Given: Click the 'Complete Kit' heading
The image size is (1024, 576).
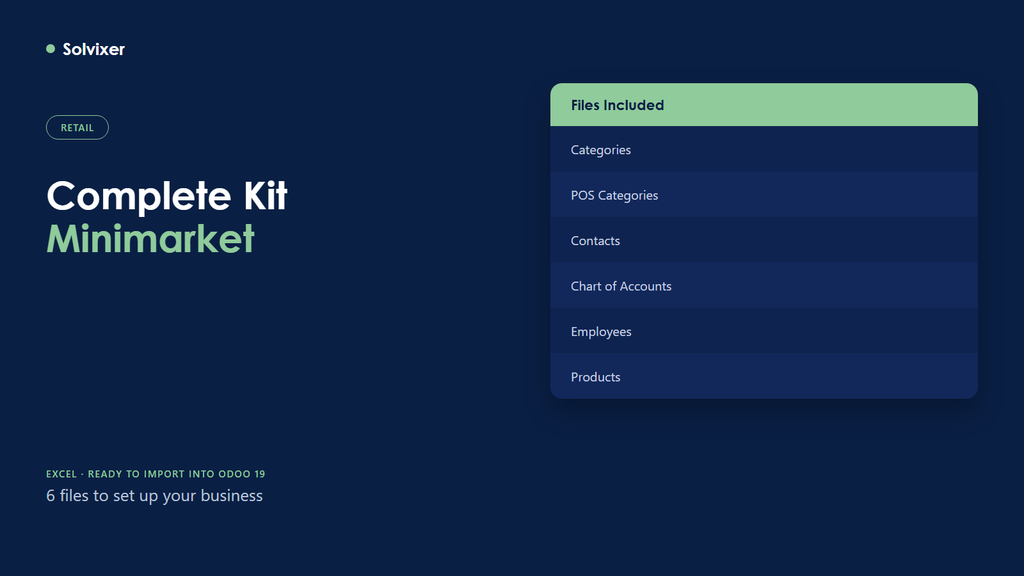Looking at the screenshot, I should click(x=167, y=195).
